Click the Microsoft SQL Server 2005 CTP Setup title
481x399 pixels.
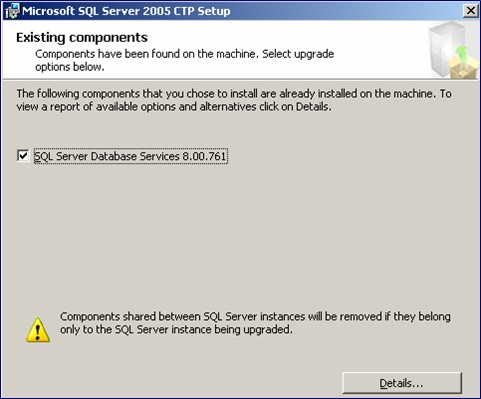(126, 11)
